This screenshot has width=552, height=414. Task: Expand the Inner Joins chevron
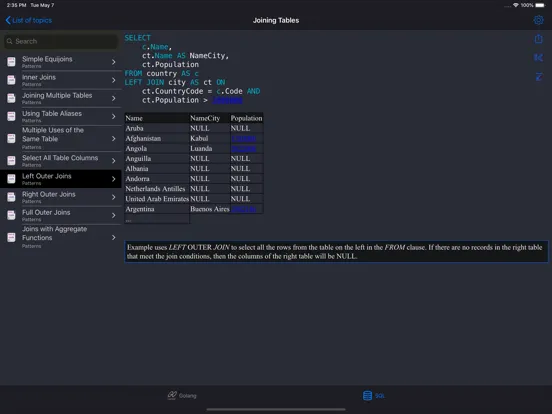click(x=113, y=80)
